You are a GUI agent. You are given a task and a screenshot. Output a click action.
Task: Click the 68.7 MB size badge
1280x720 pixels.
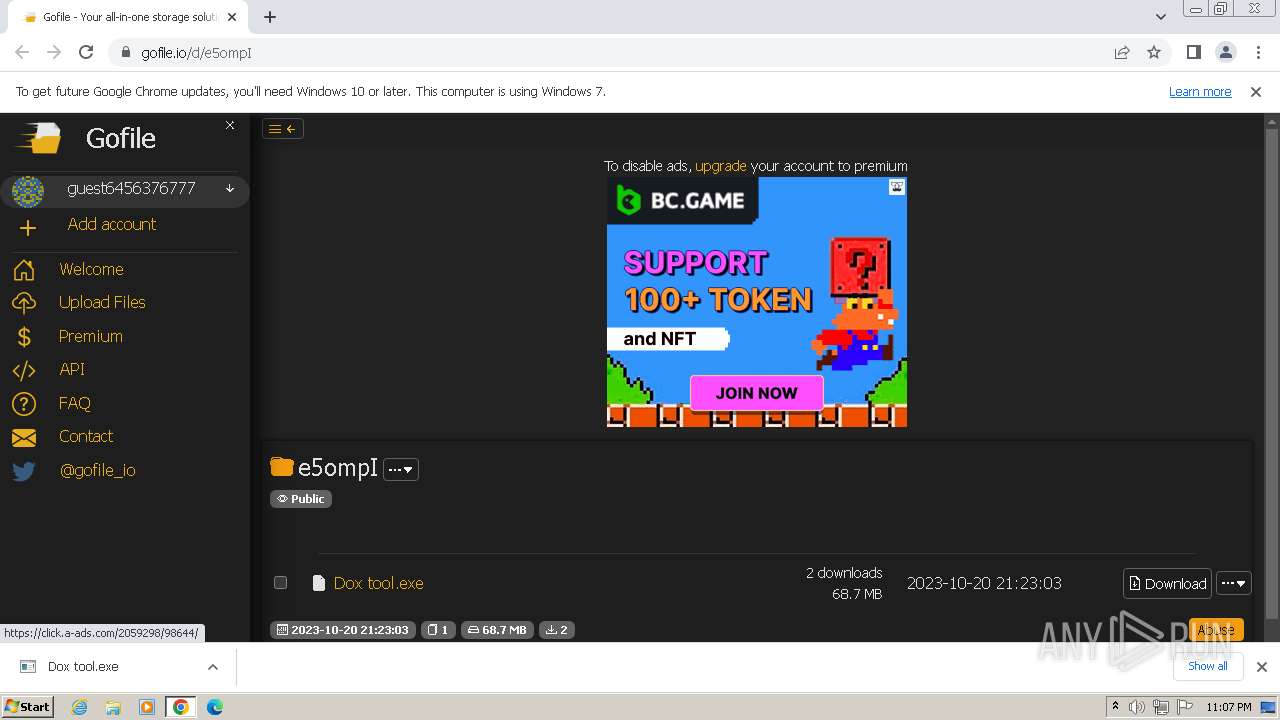497,630
